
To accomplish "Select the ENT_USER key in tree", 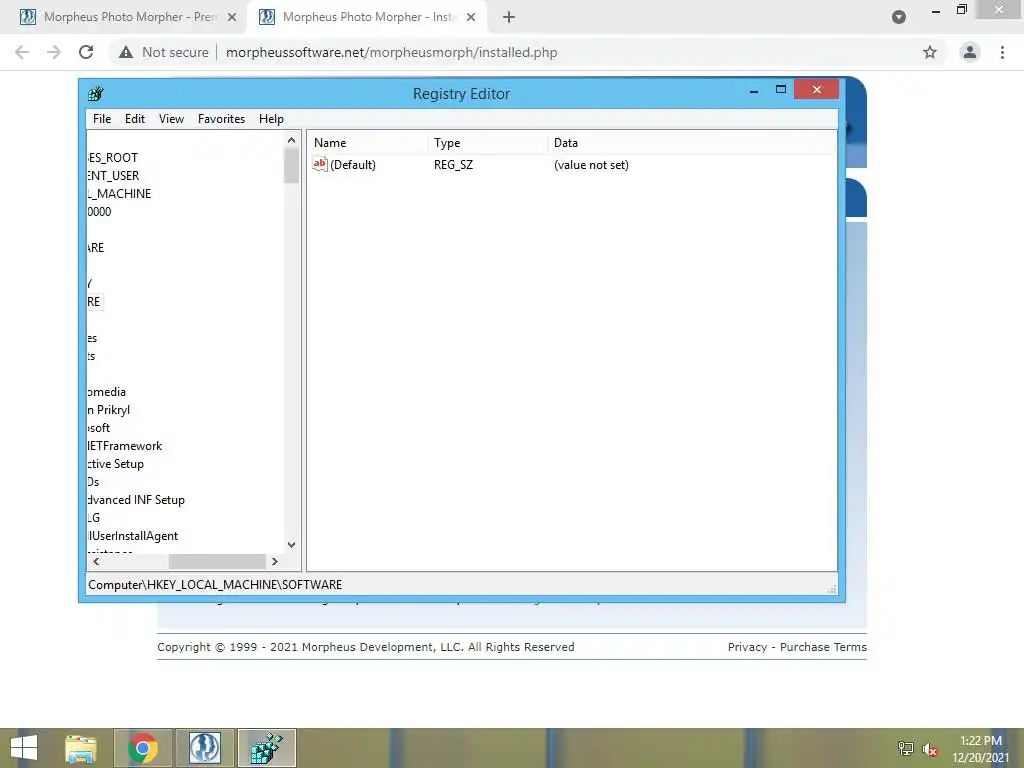I will 114,176.
